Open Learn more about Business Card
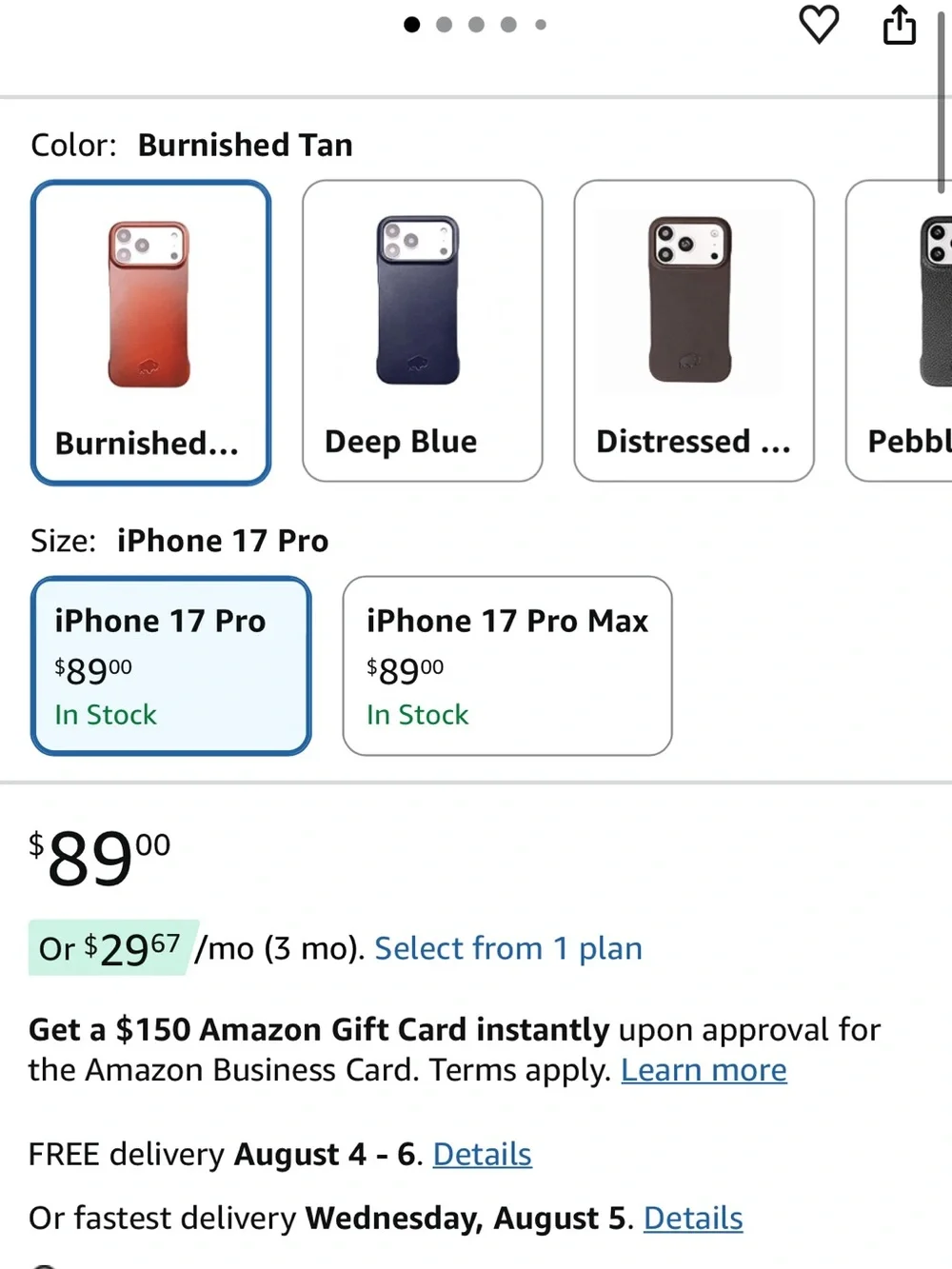Image resolution: width=952 pixels, height=1269 pixels. (704, 1070)
